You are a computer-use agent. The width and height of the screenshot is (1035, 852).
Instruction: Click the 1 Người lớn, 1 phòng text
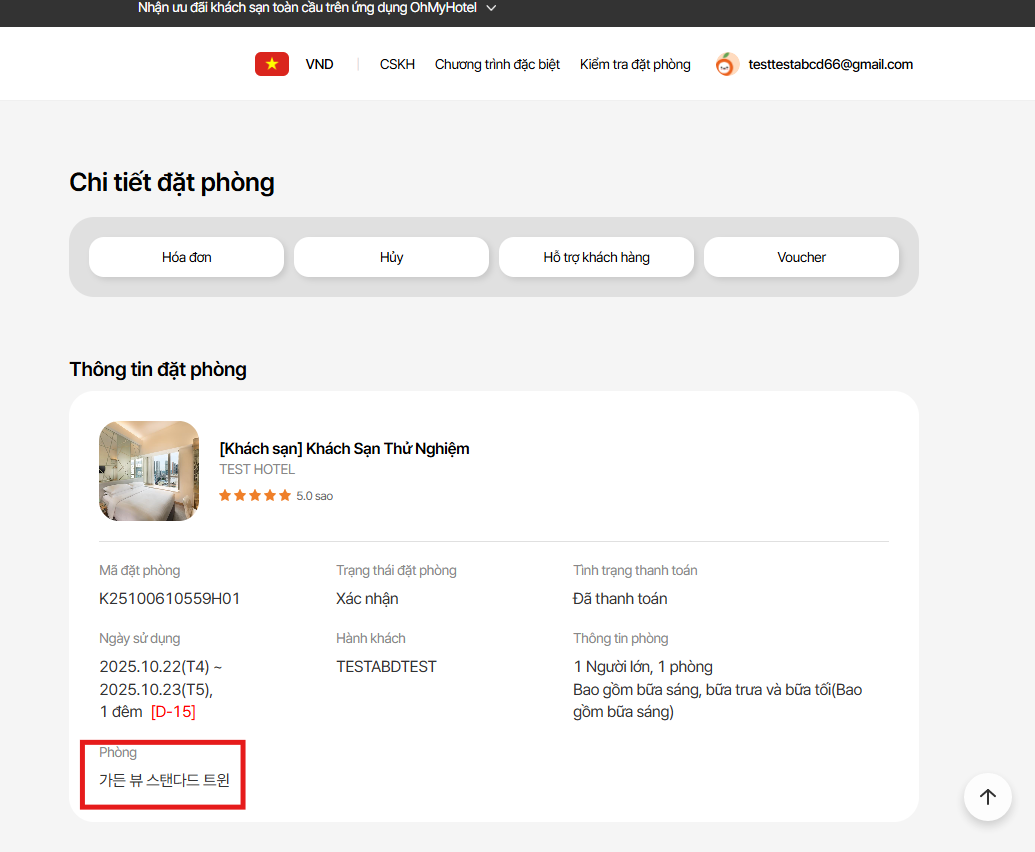(x=643, y=667)
